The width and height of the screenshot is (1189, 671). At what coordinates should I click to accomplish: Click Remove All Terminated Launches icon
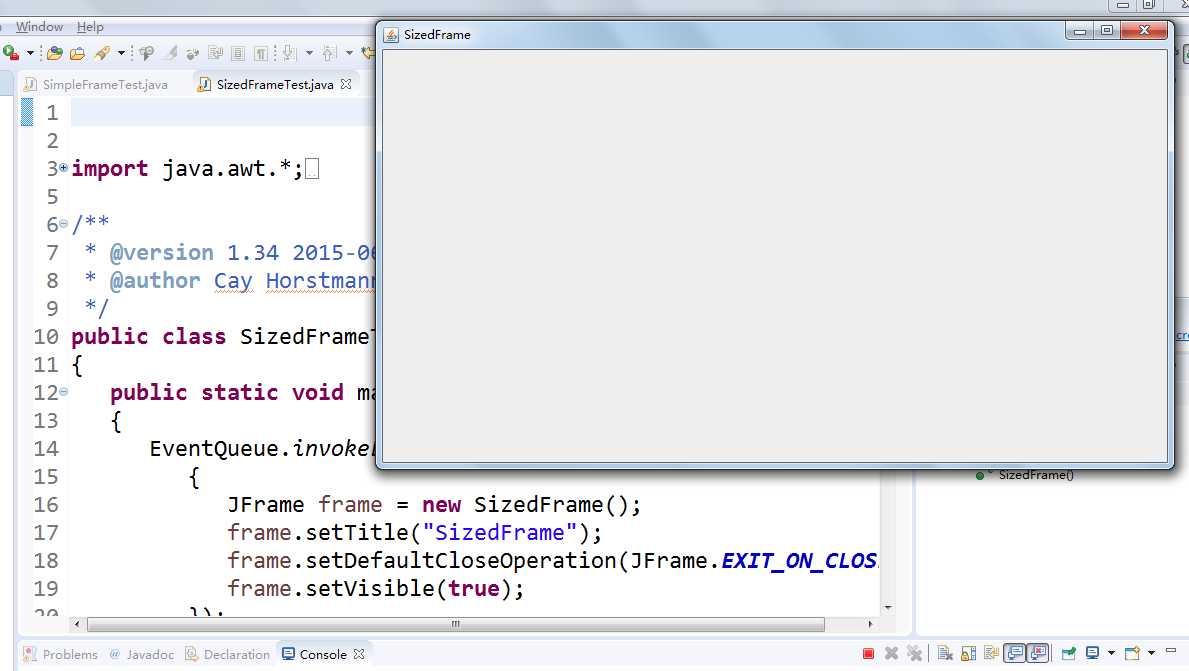pyautogui.click(x=914, y=654)
